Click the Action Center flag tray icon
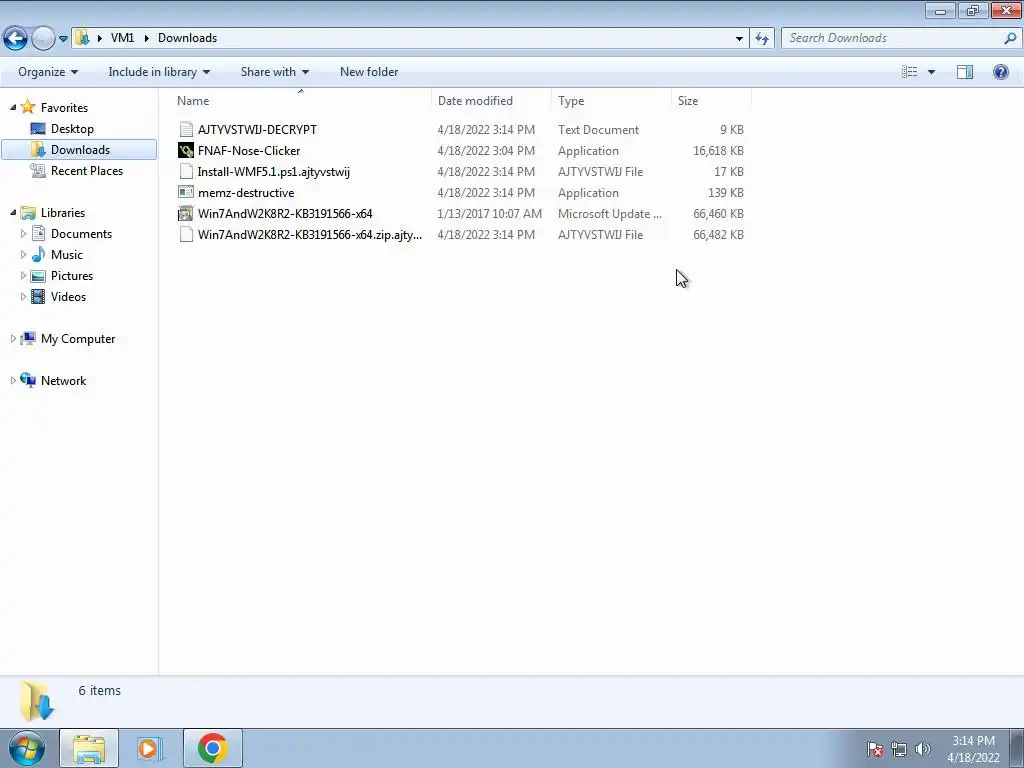Screen dimensions: 1024x768 (874, 749)
